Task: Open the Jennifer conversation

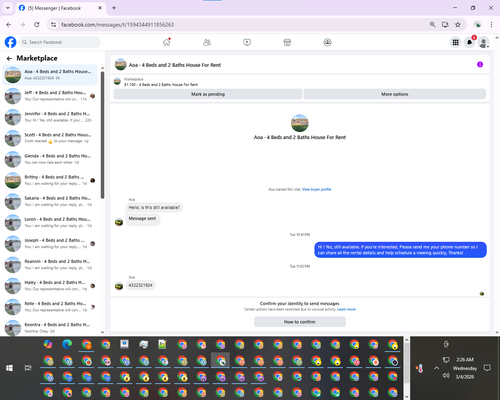Action: (50, 117)
